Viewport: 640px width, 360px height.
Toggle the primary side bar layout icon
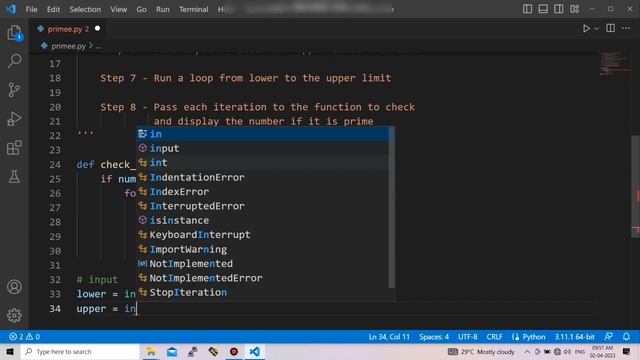pos(527,9)
